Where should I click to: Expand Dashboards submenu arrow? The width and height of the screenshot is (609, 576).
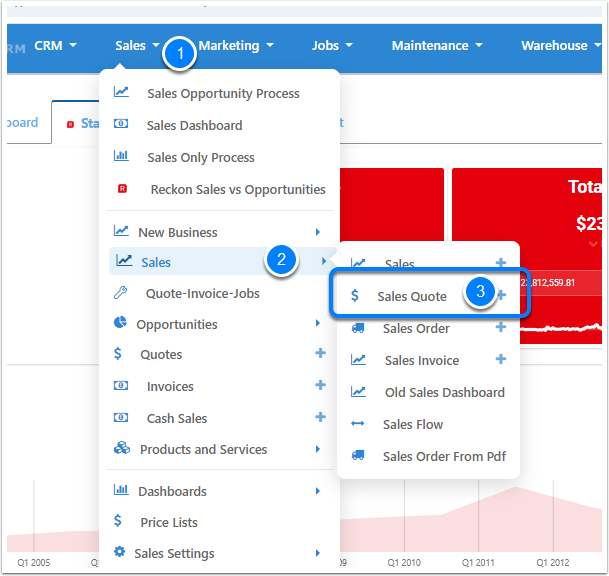[x=318, y=491]
